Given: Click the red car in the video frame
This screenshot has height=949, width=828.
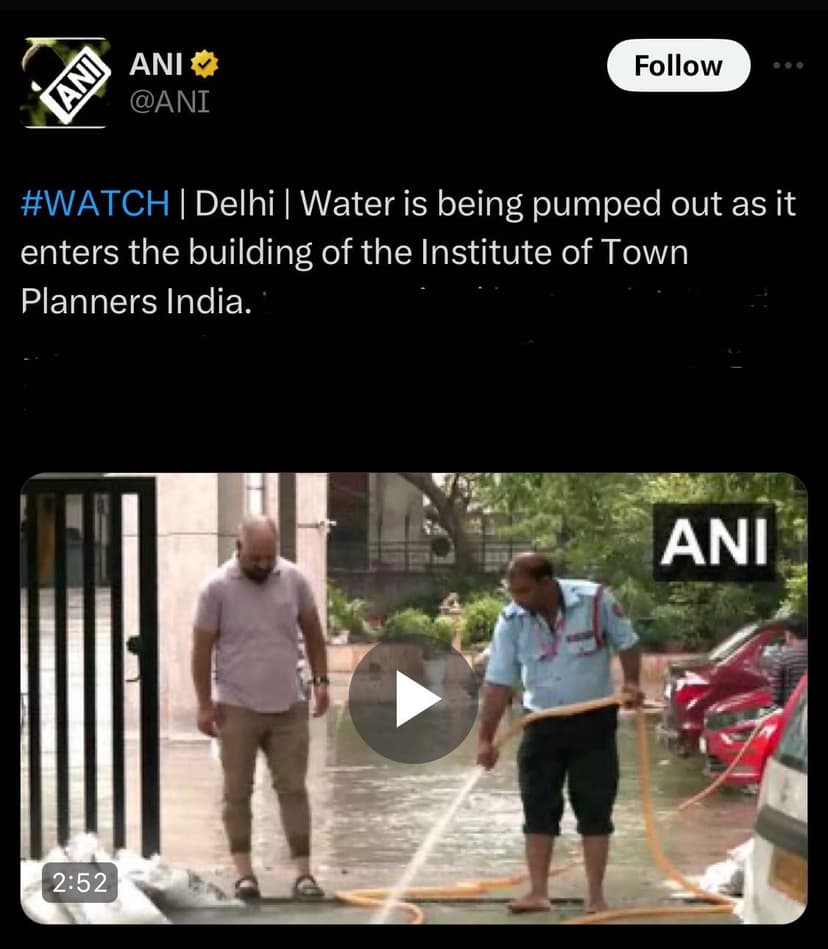Looking at the screenshot, I should point(726,702).
